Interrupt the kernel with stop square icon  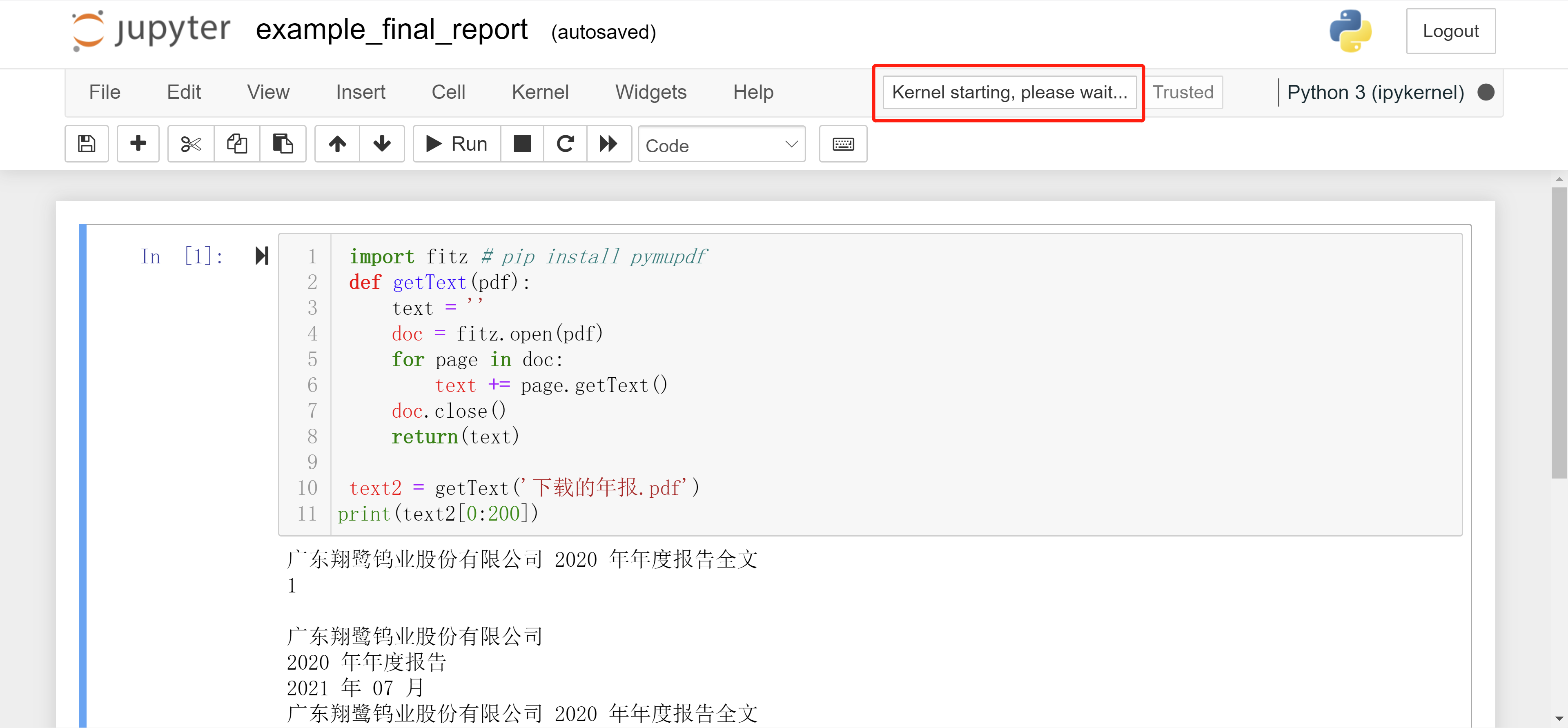point(522,144)
